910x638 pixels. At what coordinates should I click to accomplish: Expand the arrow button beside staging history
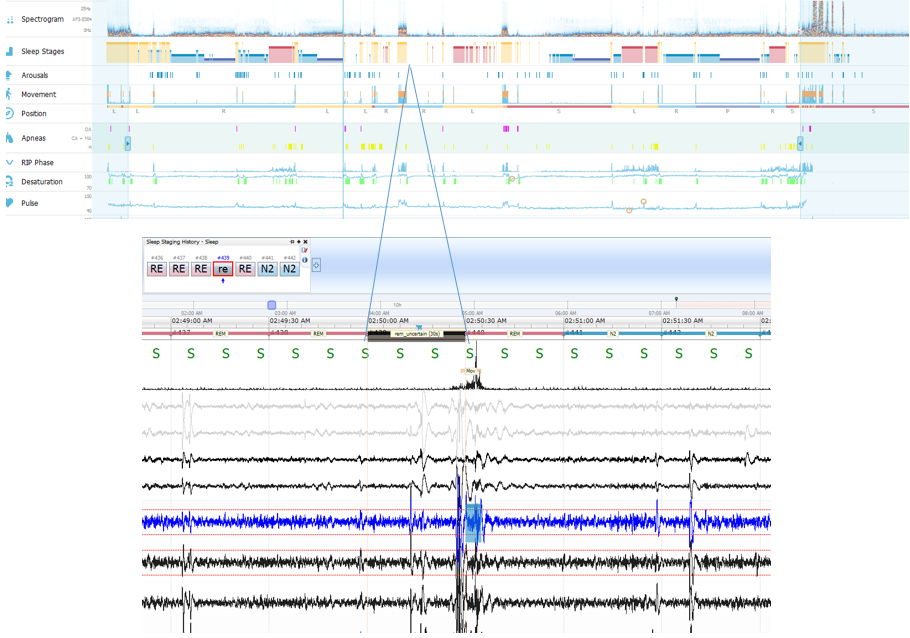tap(316, 266)
